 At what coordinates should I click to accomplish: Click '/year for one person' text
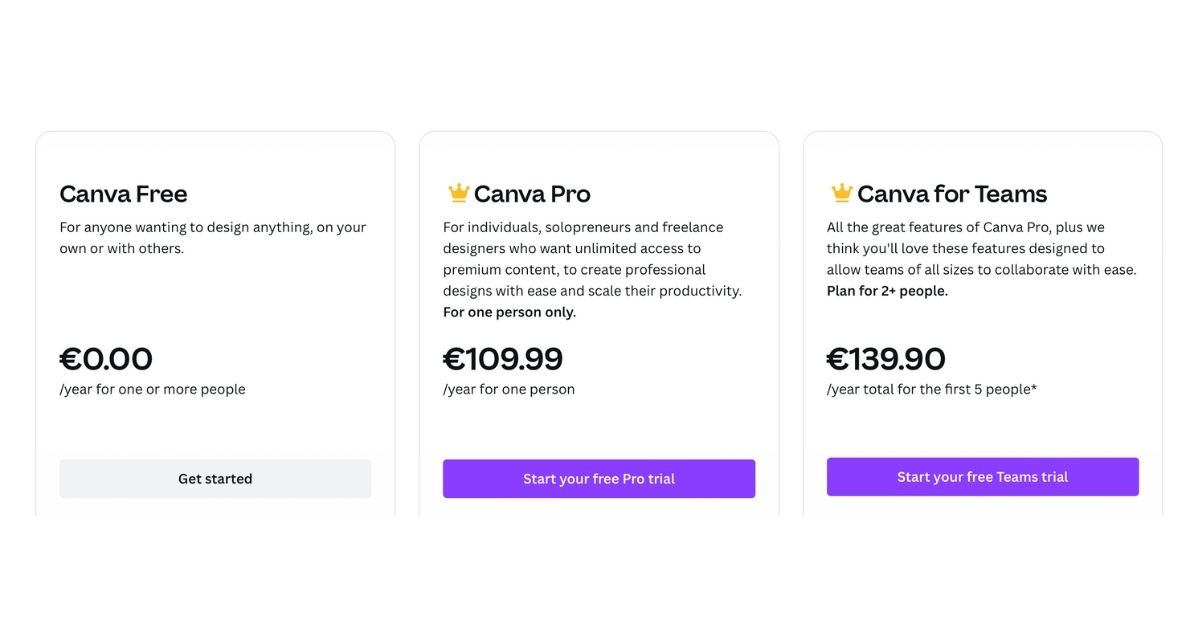tap(508, 389)
